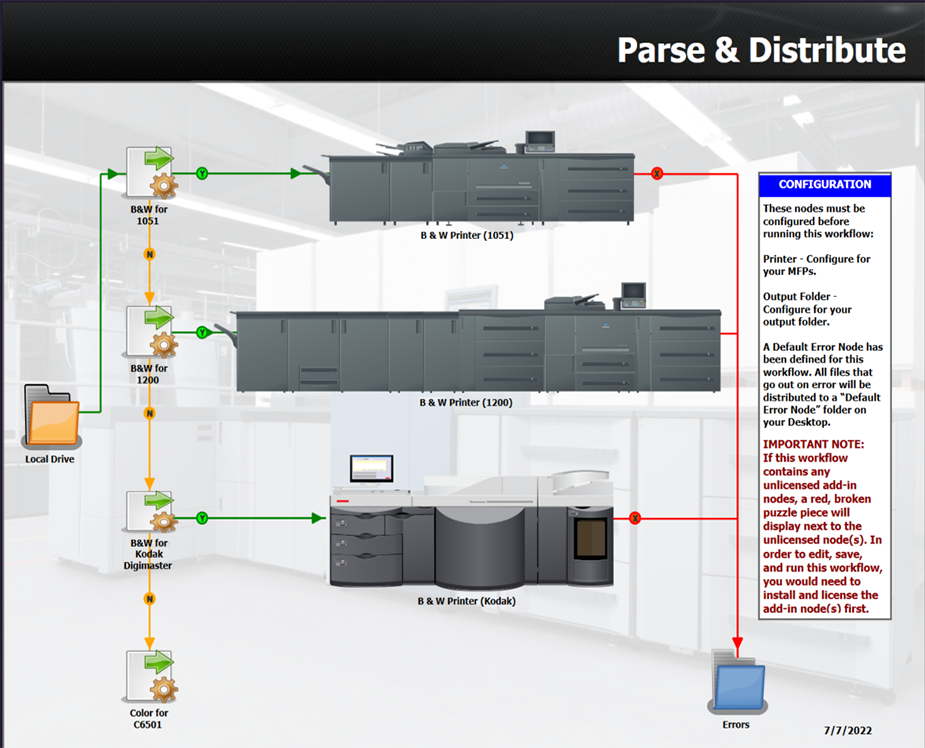Viewport: 925px width, 748px height.
Task: Click the blue CONFIGURATION header
Action: tap(824, 185)
